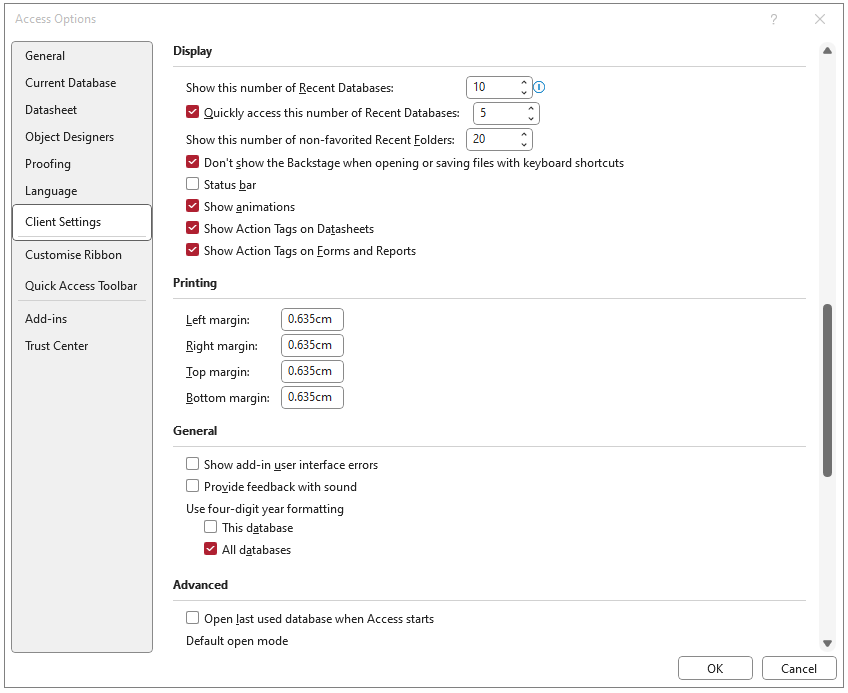This screenshot has height=693, width=848.
Task: Toggle Provide feedback with sound
Action: pos(193,487)
